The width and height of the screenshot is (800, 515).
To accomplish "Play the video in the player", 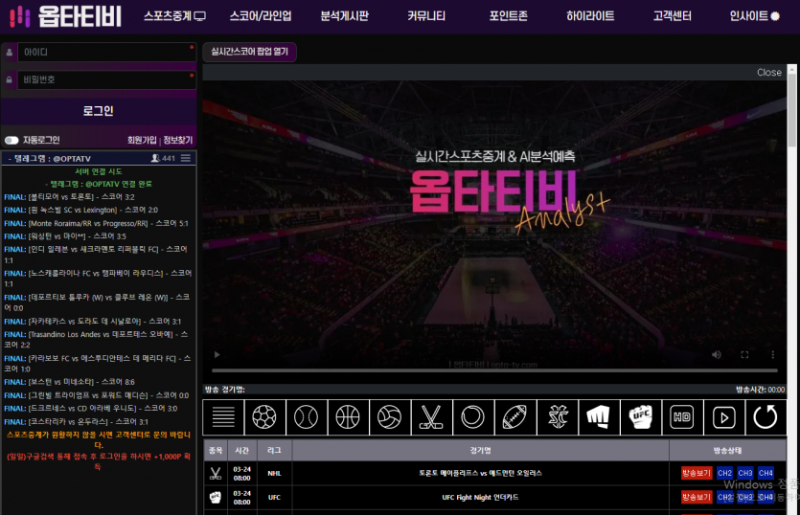I will (x=217, y=354).
